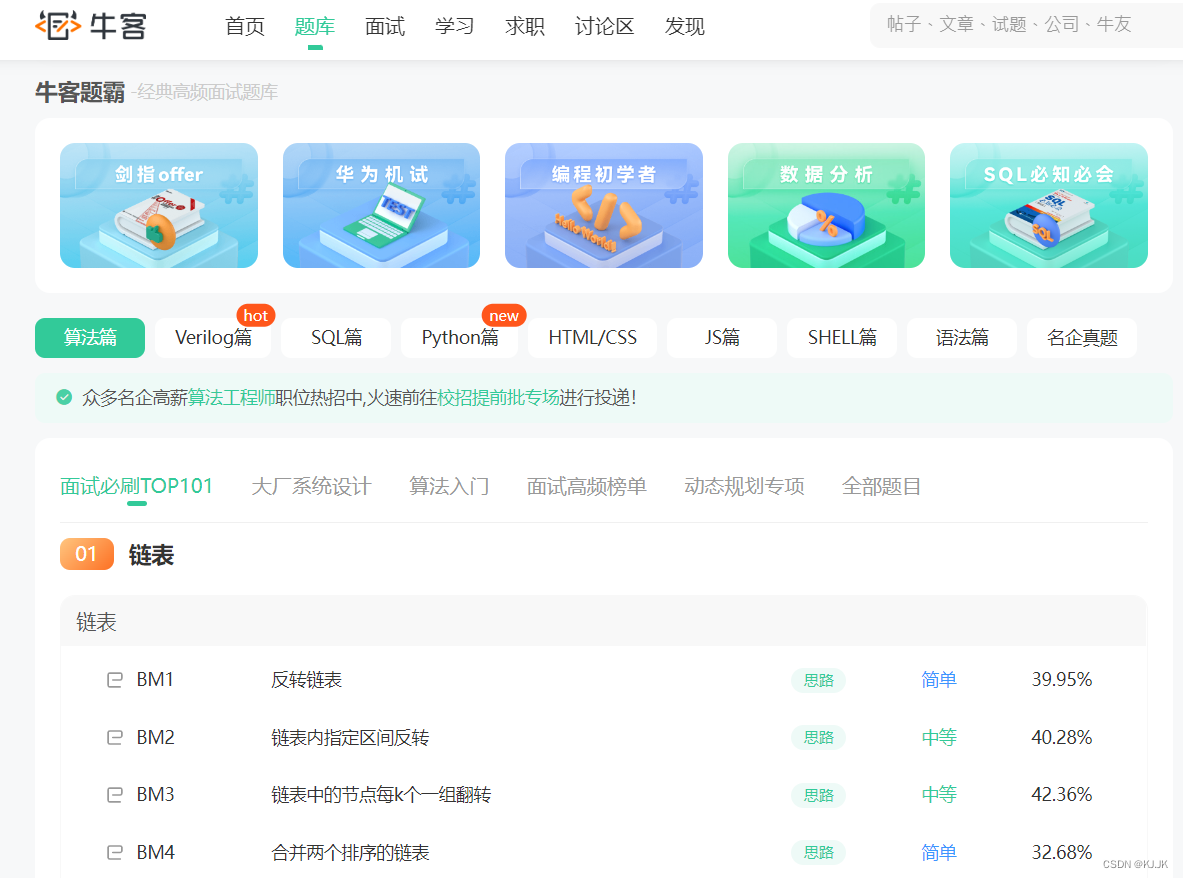This screenshot has height=878, width=1183.
Task: Select 题库 in the top navigation
Action: [315, 26]
